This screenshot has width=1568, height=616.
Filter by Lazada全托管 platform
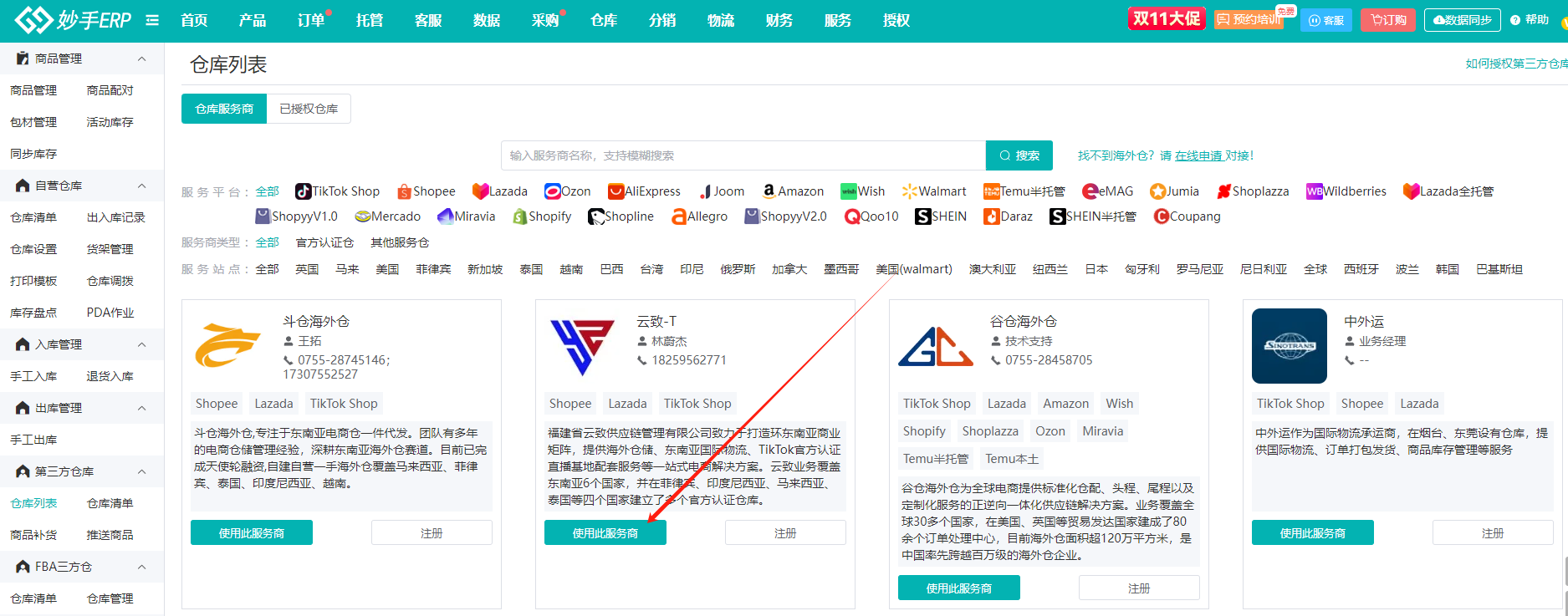tap(1448, 191)
